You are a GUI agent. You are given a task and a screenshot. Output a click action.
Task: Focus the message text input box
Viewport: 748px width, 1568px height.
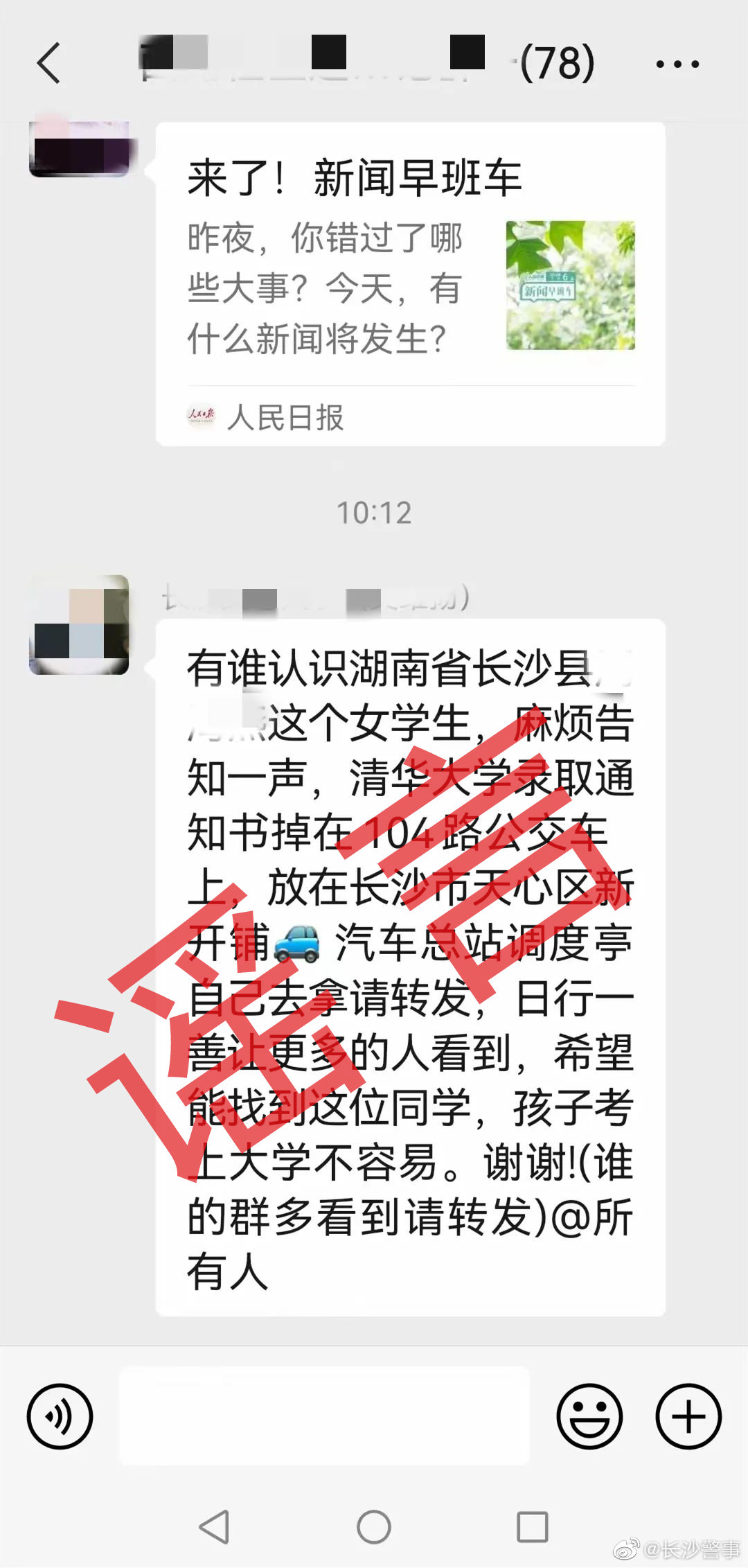click(324, 1416)
